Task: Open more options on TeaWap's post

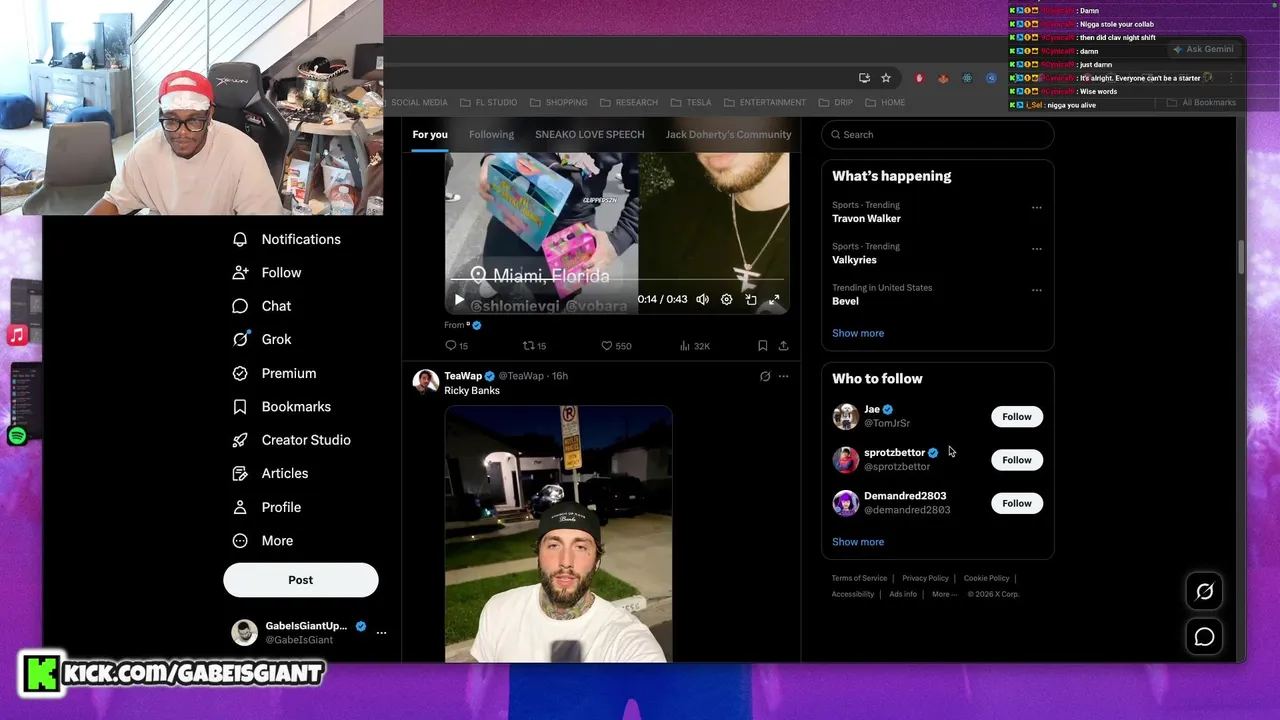Action: pyautogui.click(x=783, y=376)
